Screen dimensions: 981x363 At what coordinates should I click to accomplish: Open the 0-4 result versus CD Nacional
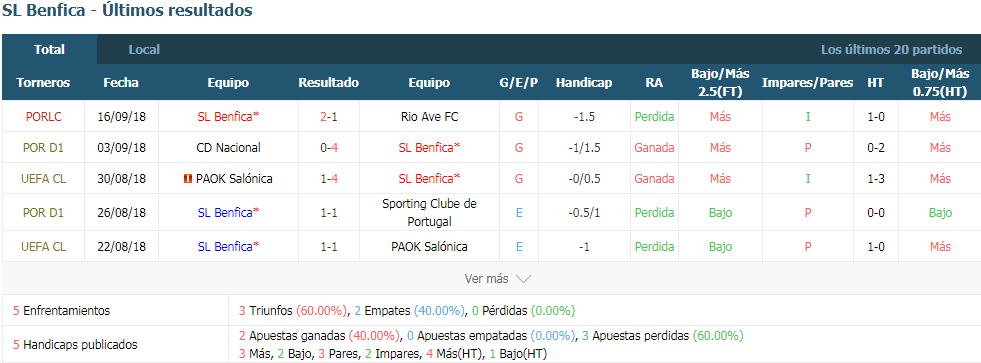point(328,148)
